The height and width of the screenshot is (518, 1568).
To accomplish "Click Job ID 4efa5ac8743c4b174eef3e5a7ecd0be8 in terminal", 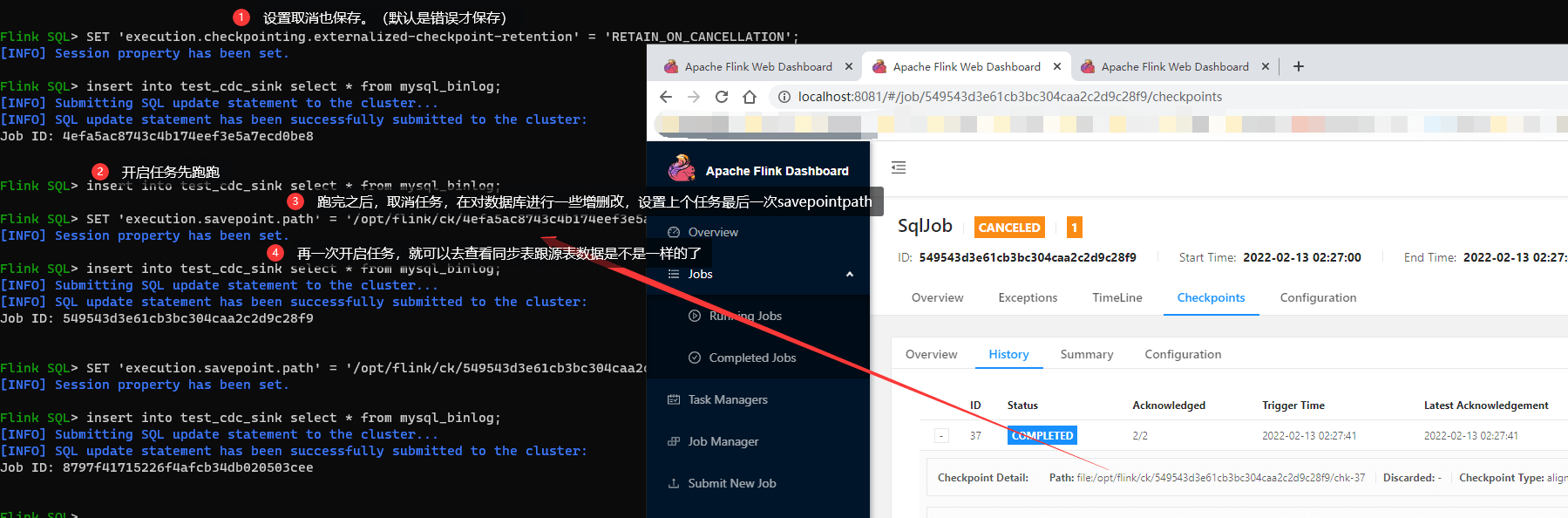I will pos(187,136).
